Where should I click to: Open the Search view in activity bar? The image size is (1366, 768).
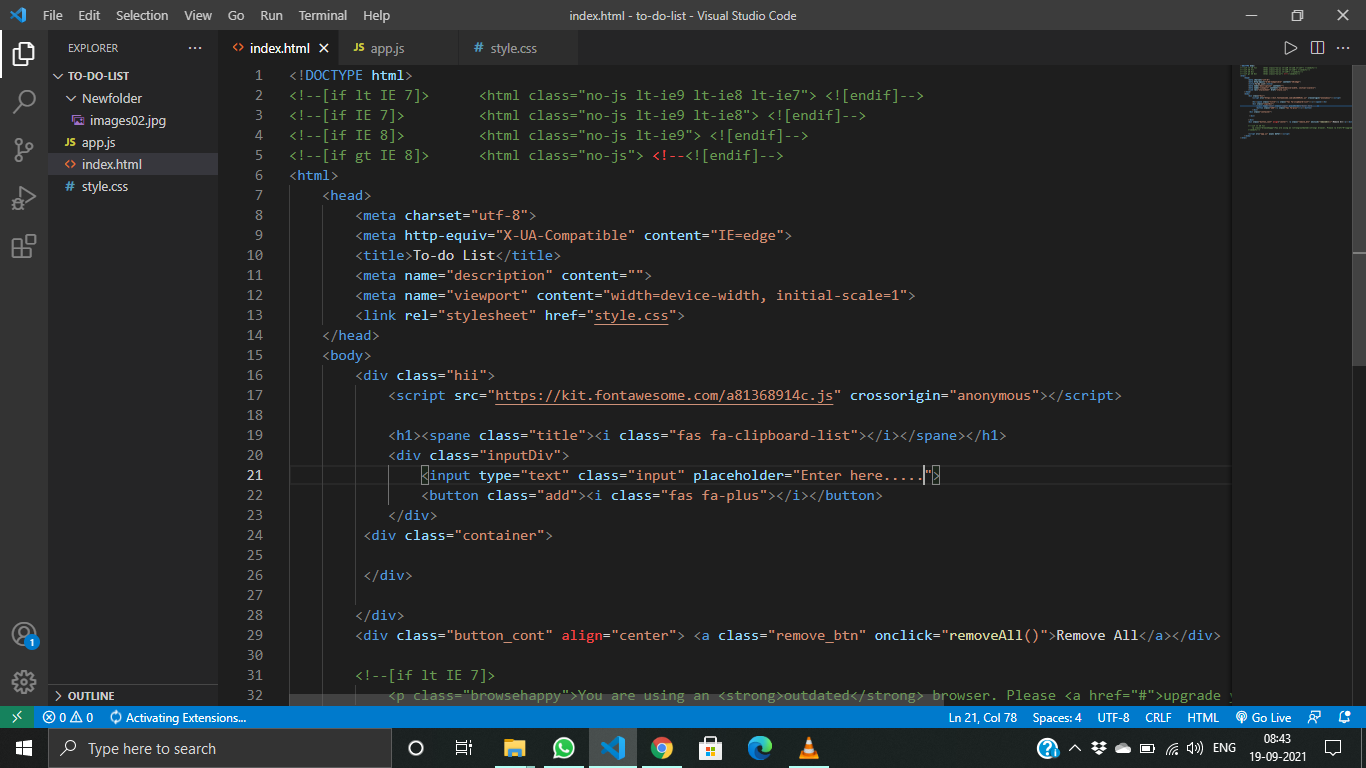click(x=24, y=102)
